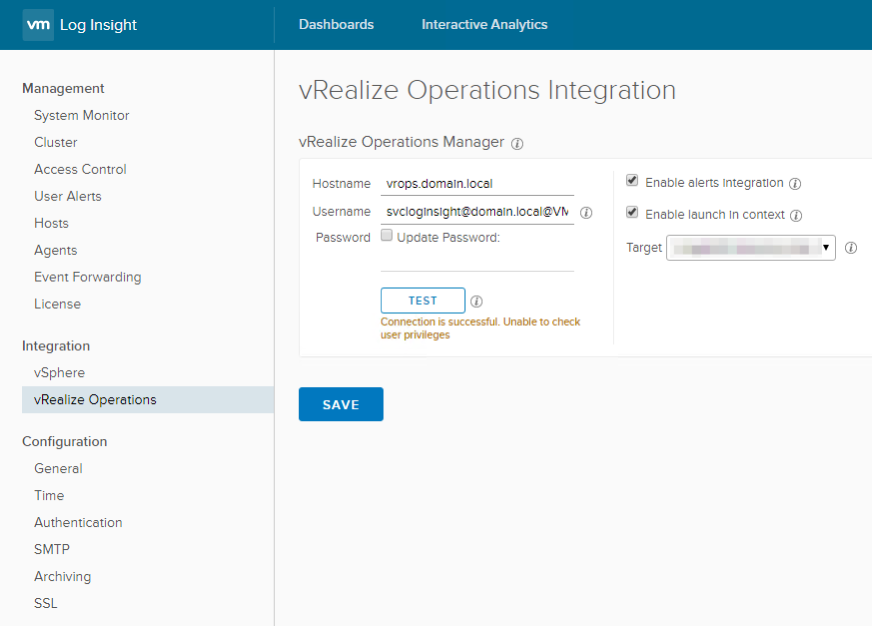This screenshot has width=872, height=626.
Task: Open System Monitor in Management menu
Action: click(x=82, y=115)
